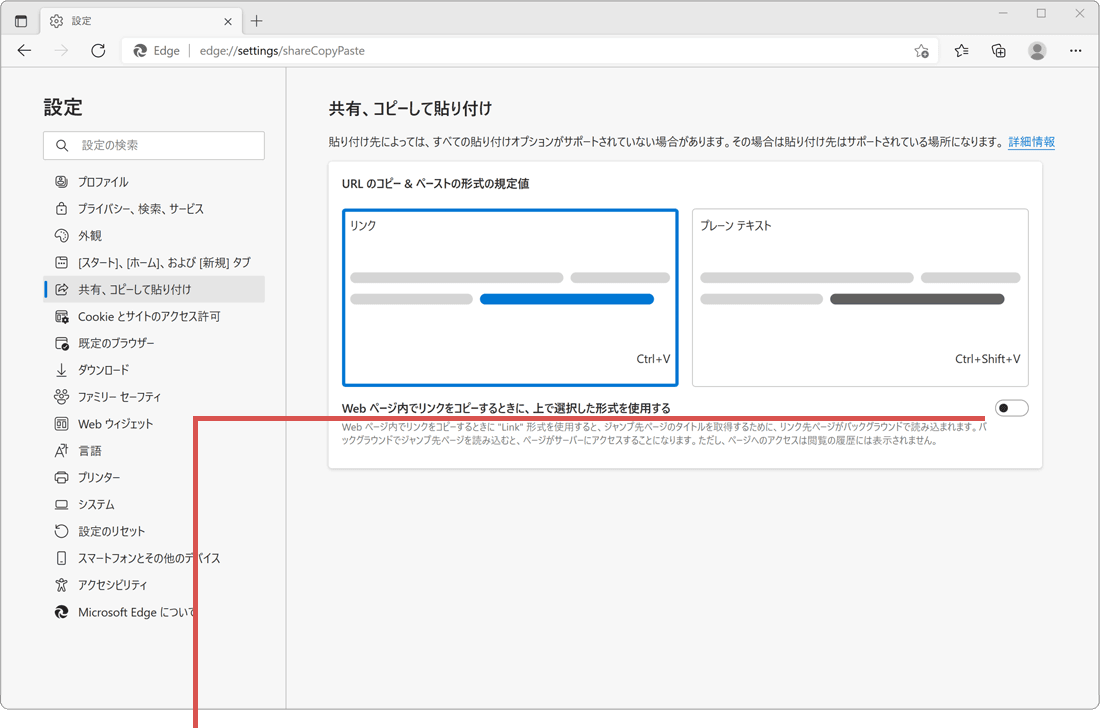Toggle use selected format when copying links
This screenshot has width=1100, height=728.
1012,408
